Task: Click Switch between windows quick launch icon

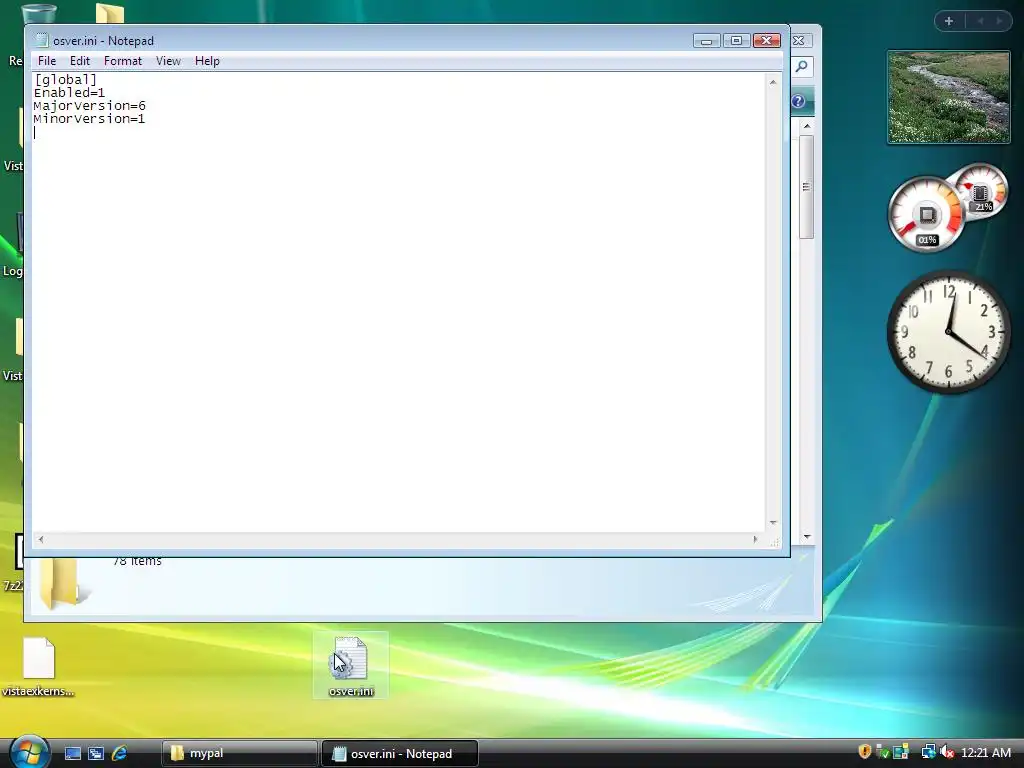Action: tap(96, 754)
